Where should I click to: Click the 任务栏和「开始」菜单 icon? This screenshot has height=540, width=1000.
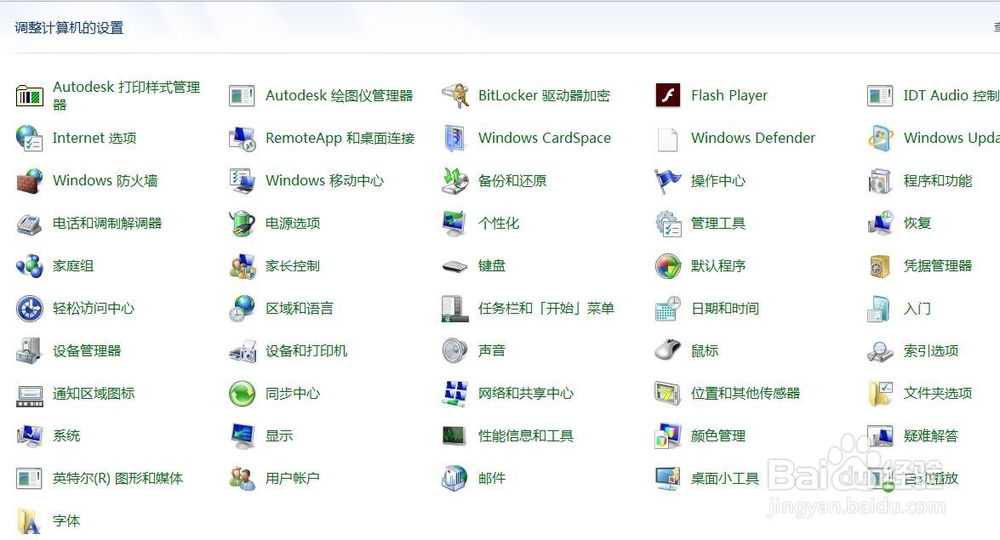coord(455,309)
